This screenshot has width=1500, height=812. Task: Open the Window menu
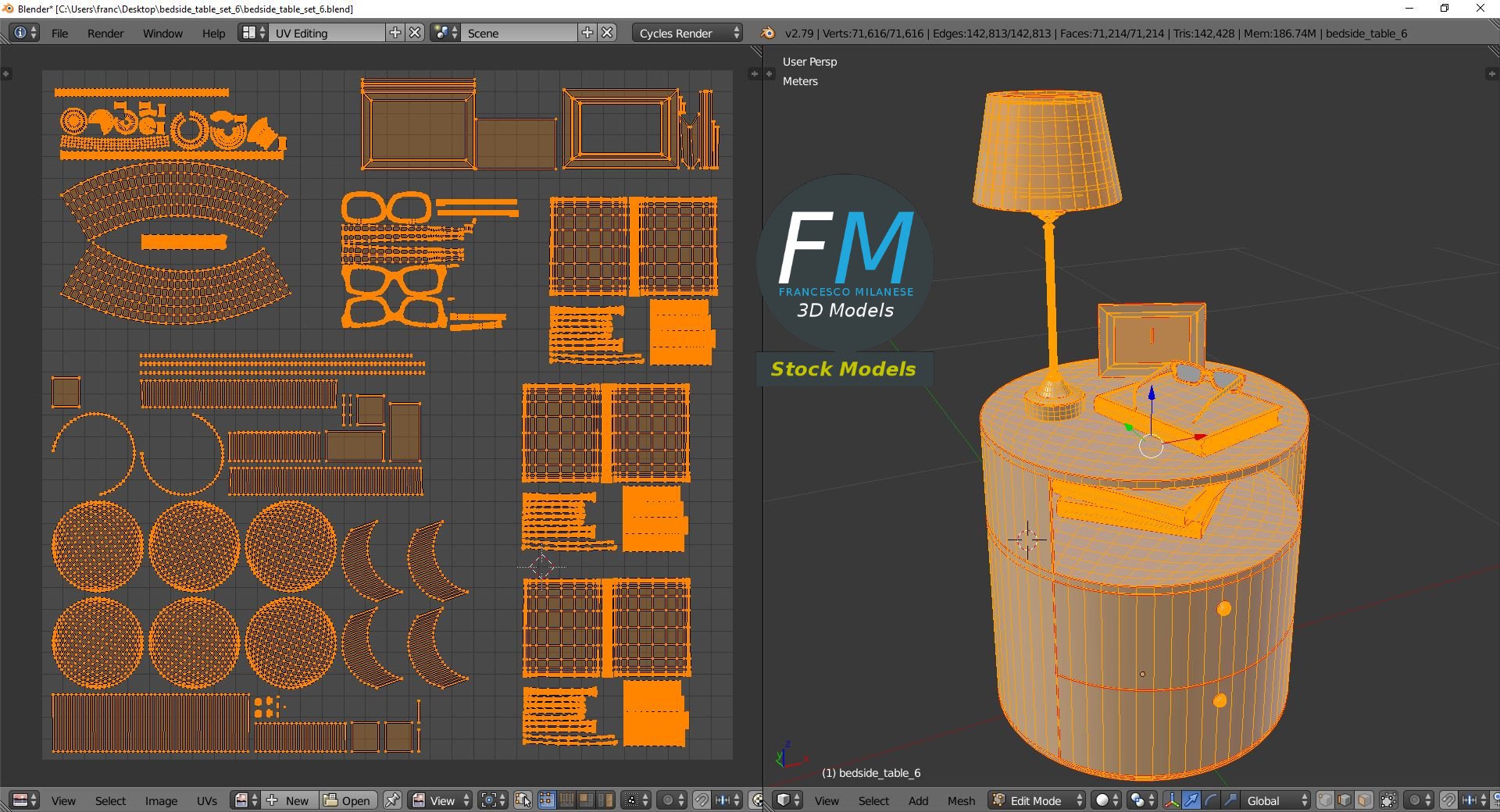pyautogui.click(x=162, y=34)
